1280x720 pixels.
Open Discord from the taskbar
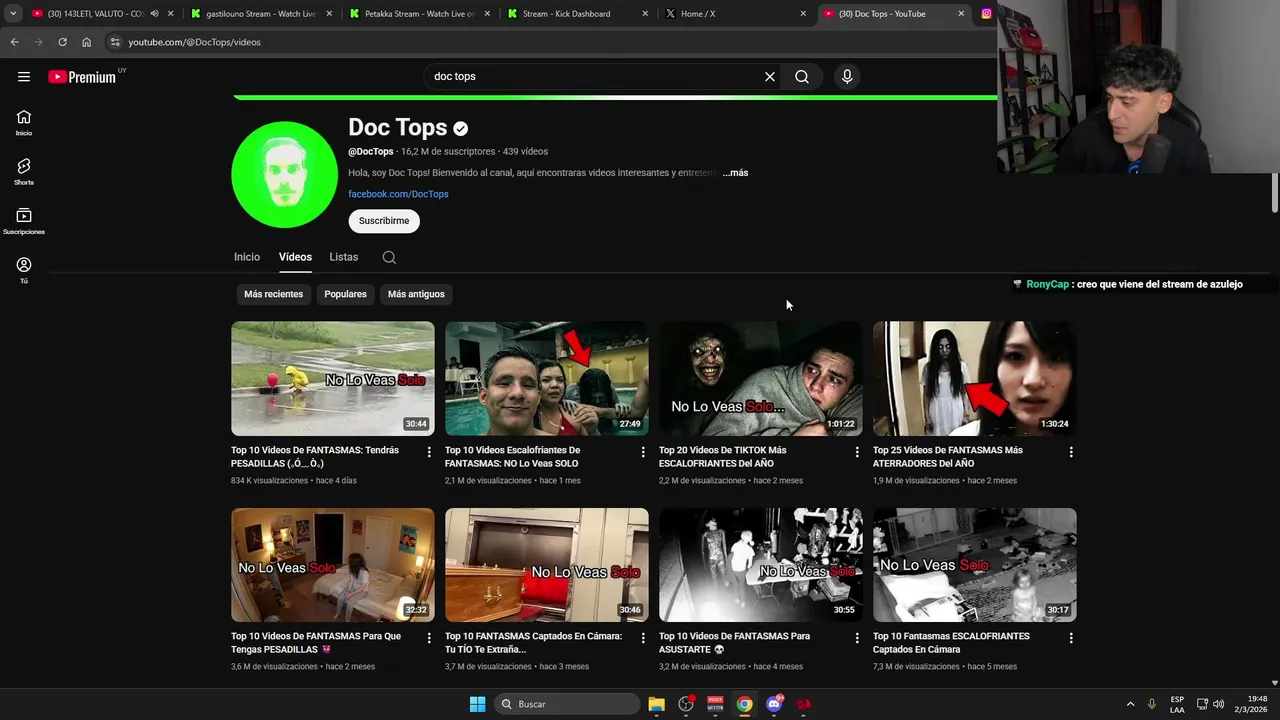pos(774,704)
